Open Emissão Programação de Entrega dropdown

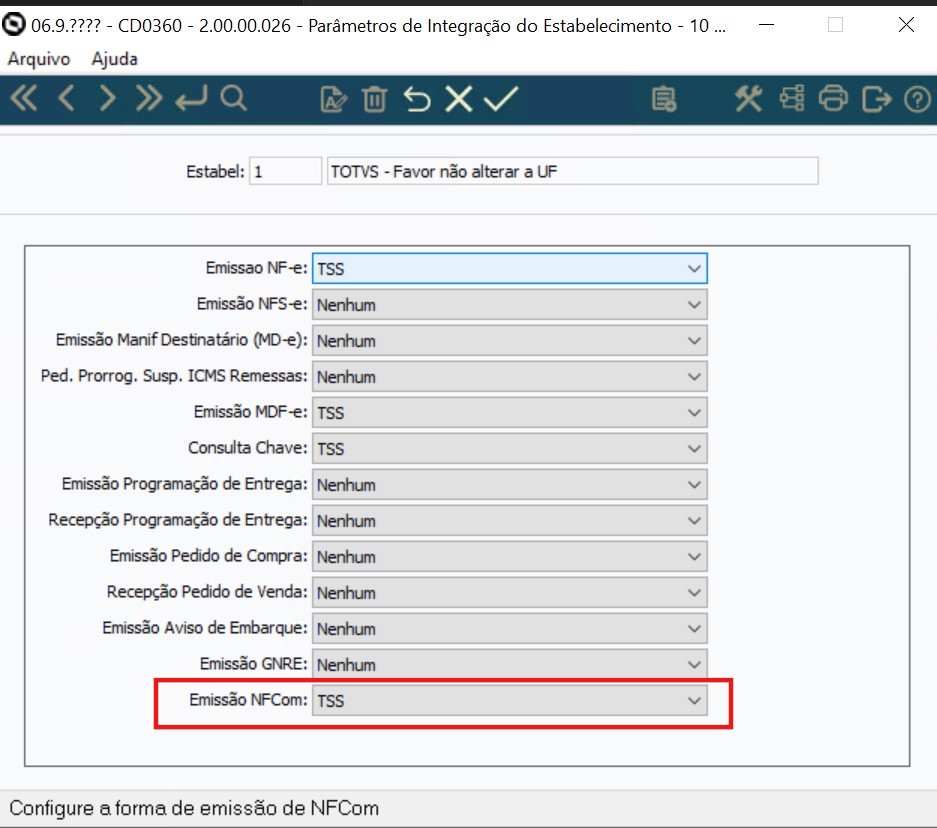click(510, 484)
